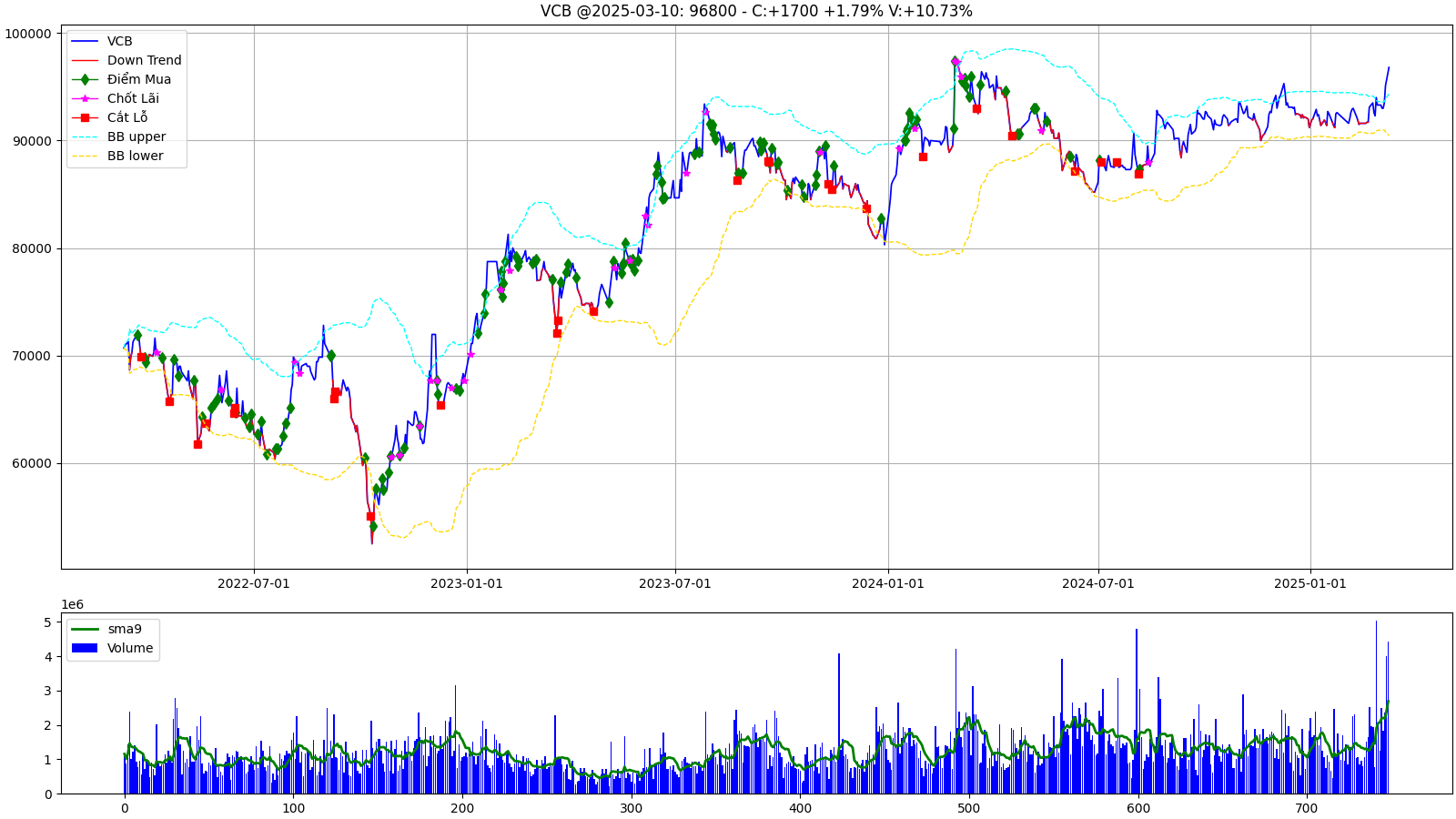Click the 300 tick on volume x-axis
1456x819 pixels.
[x=632, y=808]
